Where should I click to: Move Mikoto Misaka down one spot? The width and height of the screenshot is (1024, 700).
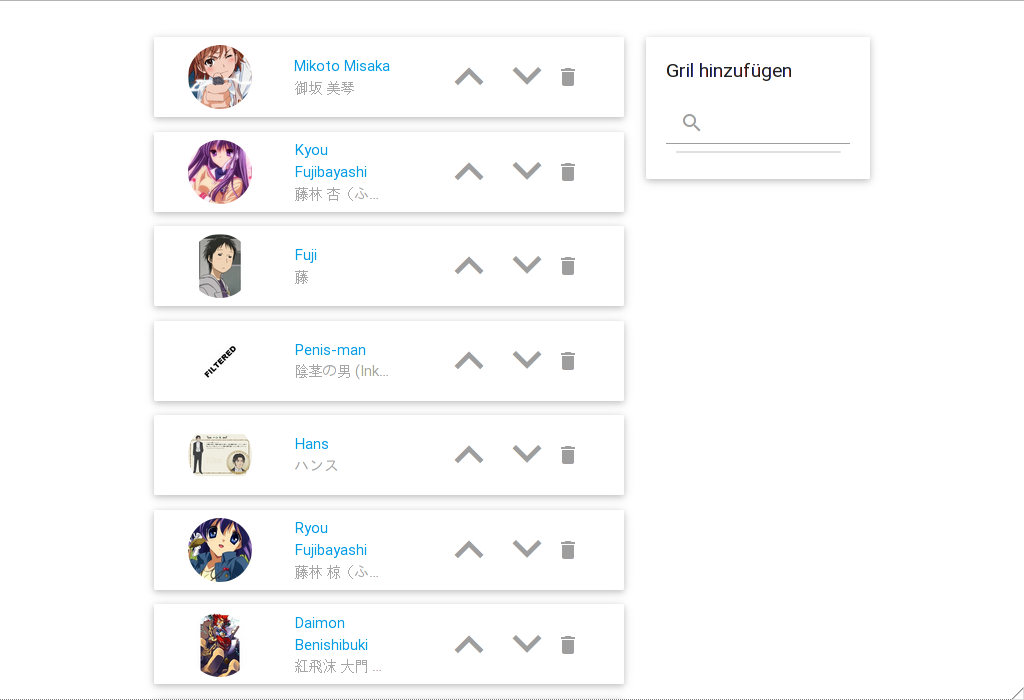tap(526, 76)
